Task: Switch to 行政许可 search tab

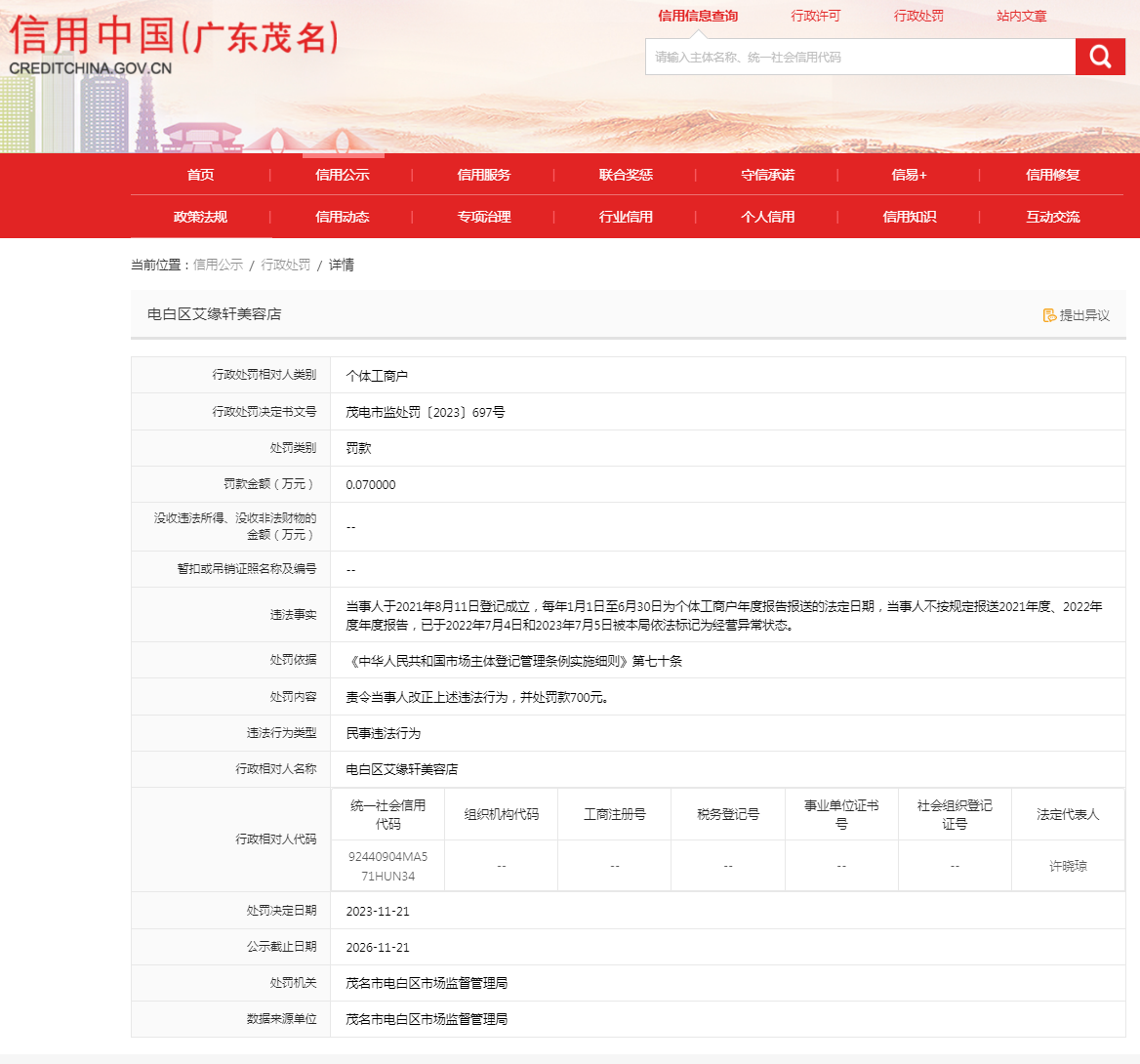Action: click(815, 16)
